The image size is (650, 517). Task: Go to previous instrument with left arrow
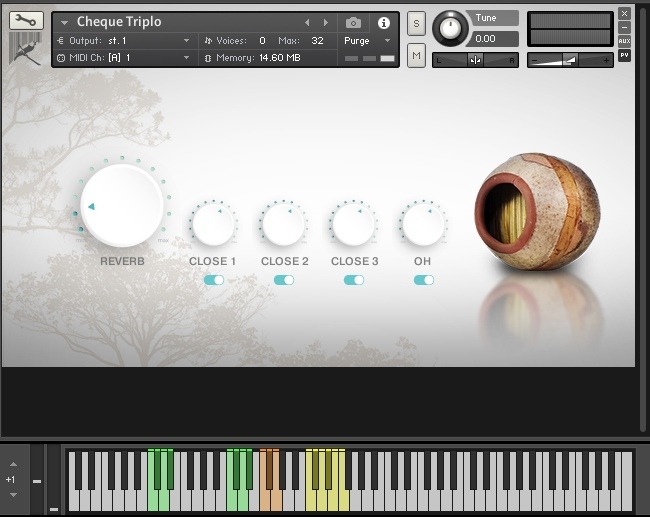[307, 22]
